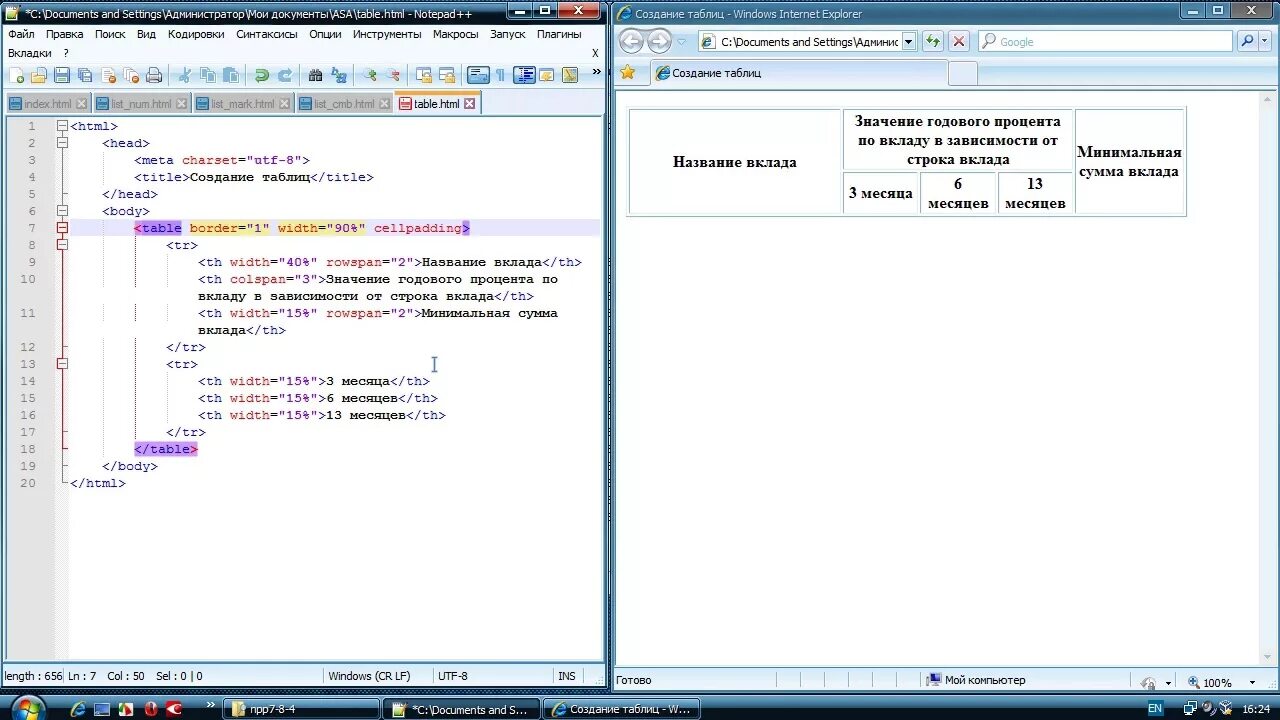1280x720 pixels.
Task: Open the search provider dropdown arrow
Action: coord(1265,41)
